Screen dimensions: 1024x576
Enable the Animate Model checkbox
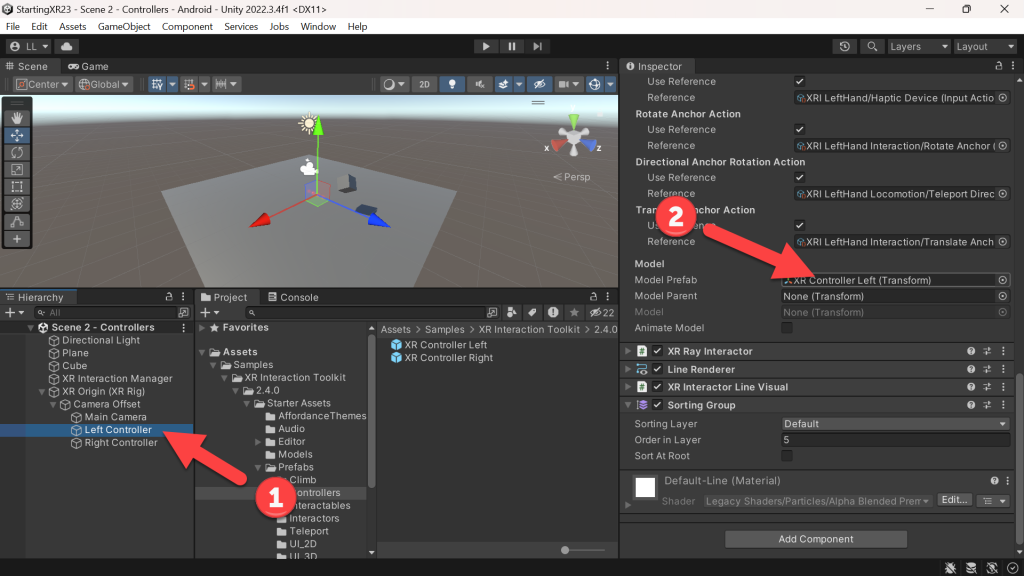pos(787,328)
